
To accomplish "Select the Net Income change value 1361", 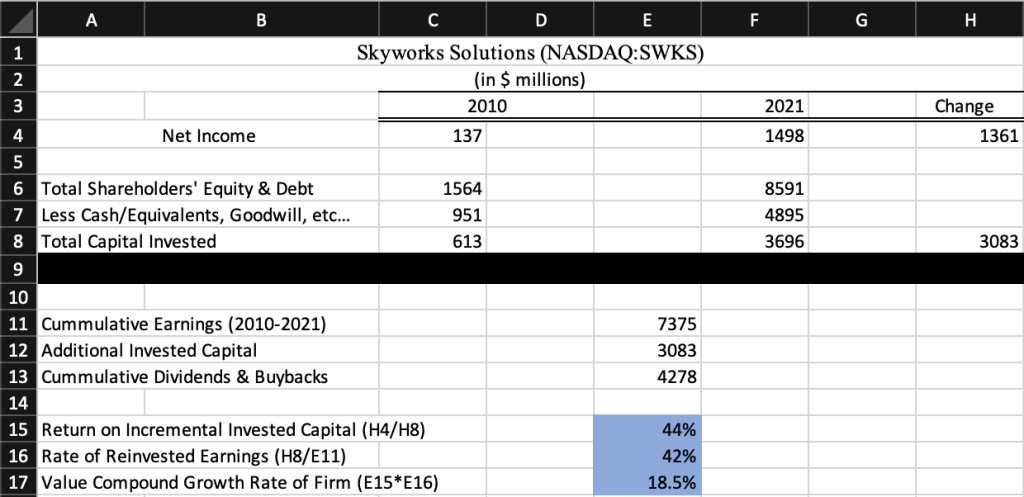I will (968, 135).
